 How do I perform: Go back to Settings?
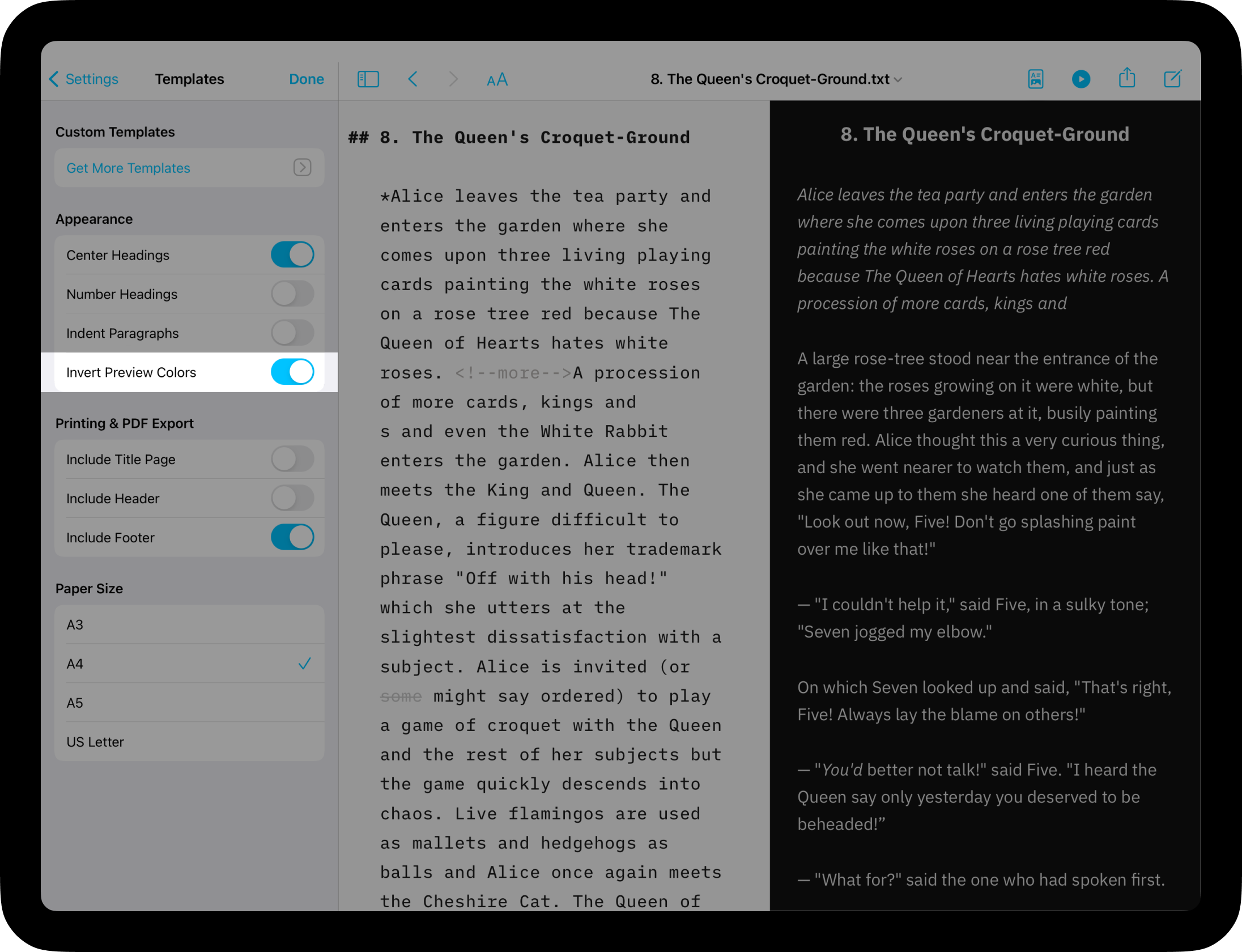[x=84, y=79]
